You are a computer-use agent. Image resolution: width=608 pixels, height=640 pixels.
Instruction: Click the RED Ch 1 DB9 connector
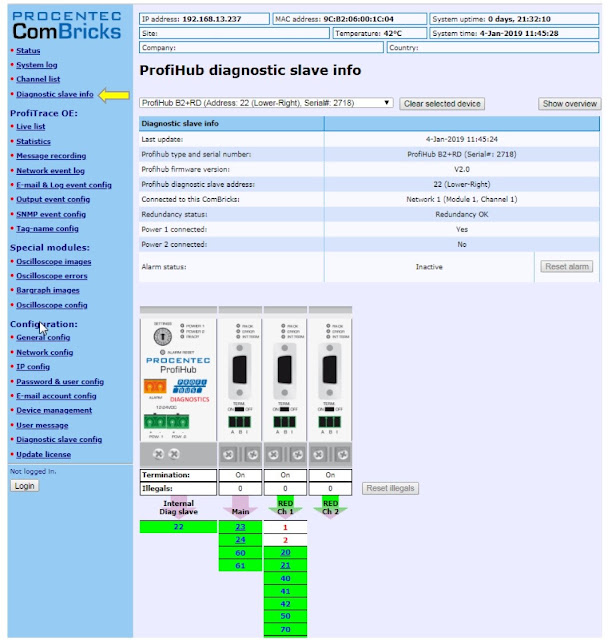click(x=284, y=370)
